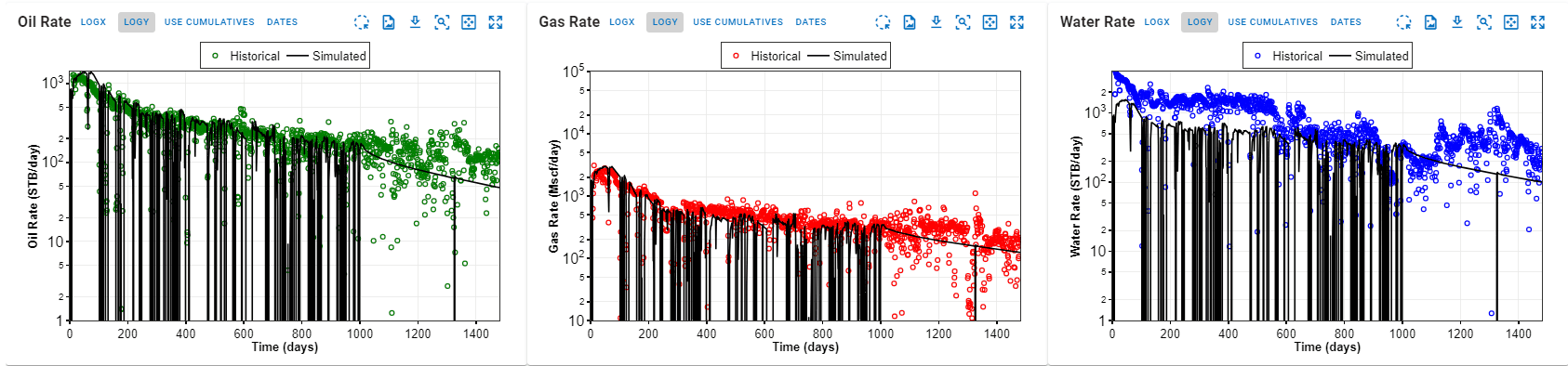The height and width of the screenshot is (366, 1568).
Task: Click the Water Rate chart title
Action: click(1097, 21)
